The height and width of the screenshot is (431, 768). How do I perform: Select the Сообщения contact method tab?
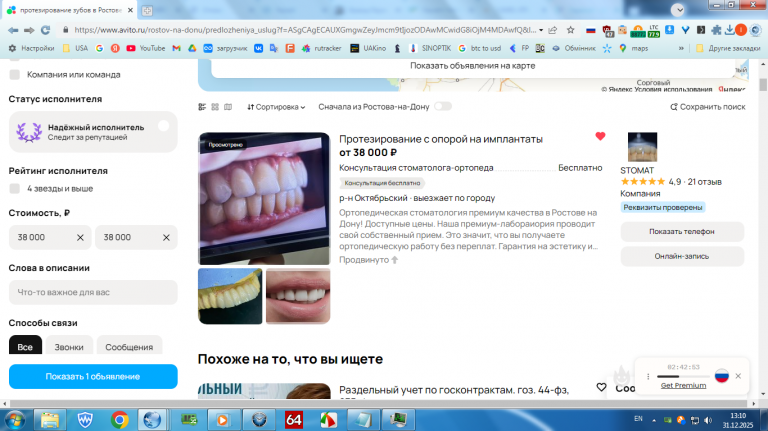tap(129, 346)
